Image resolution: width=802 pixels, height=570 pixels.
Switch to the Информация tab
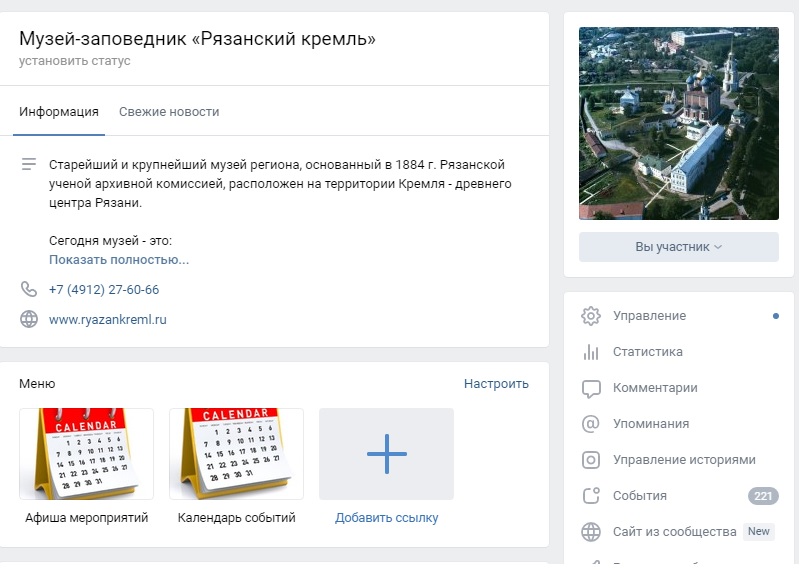pos(59,112)
